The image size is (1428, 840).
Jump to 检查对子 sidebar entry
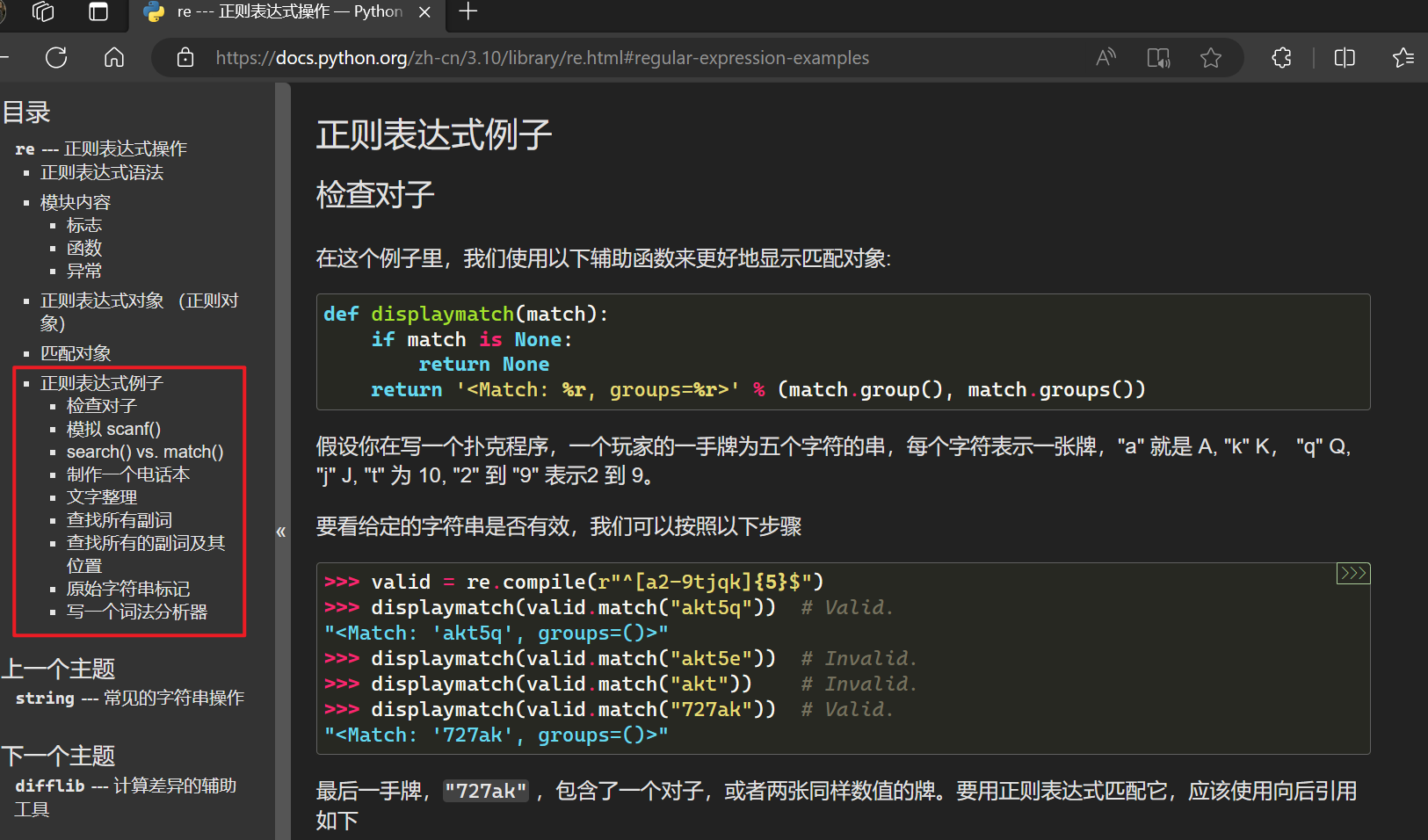coord(102,406)
